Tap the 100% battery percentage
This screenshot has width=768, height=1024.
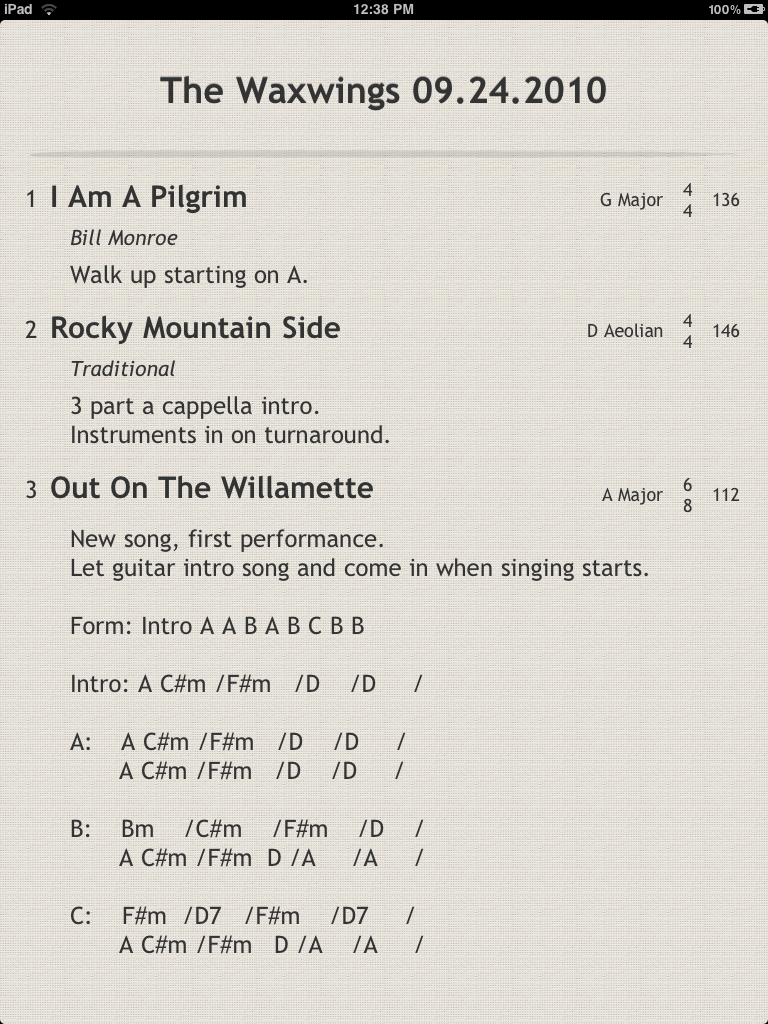pos(723,9)
